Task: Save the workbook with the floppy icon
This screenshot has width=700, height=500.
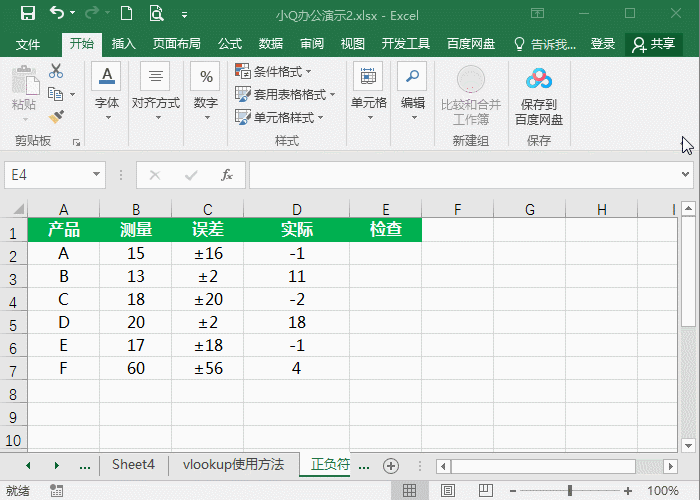Action: tap(28, 13)
